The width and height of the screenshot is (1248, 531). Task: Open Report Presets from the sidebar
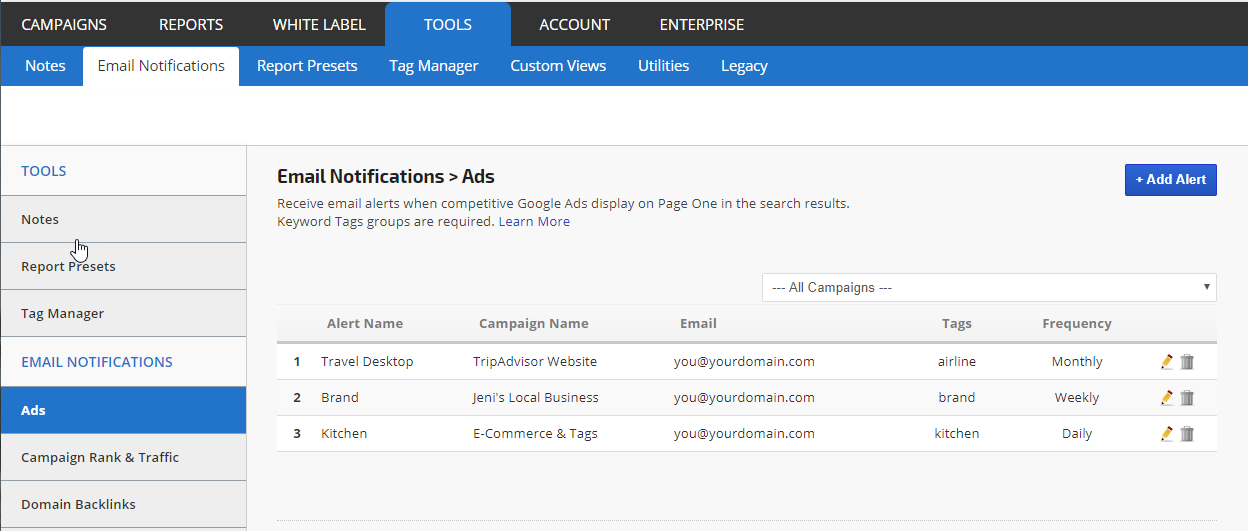[x=68, y=267]
